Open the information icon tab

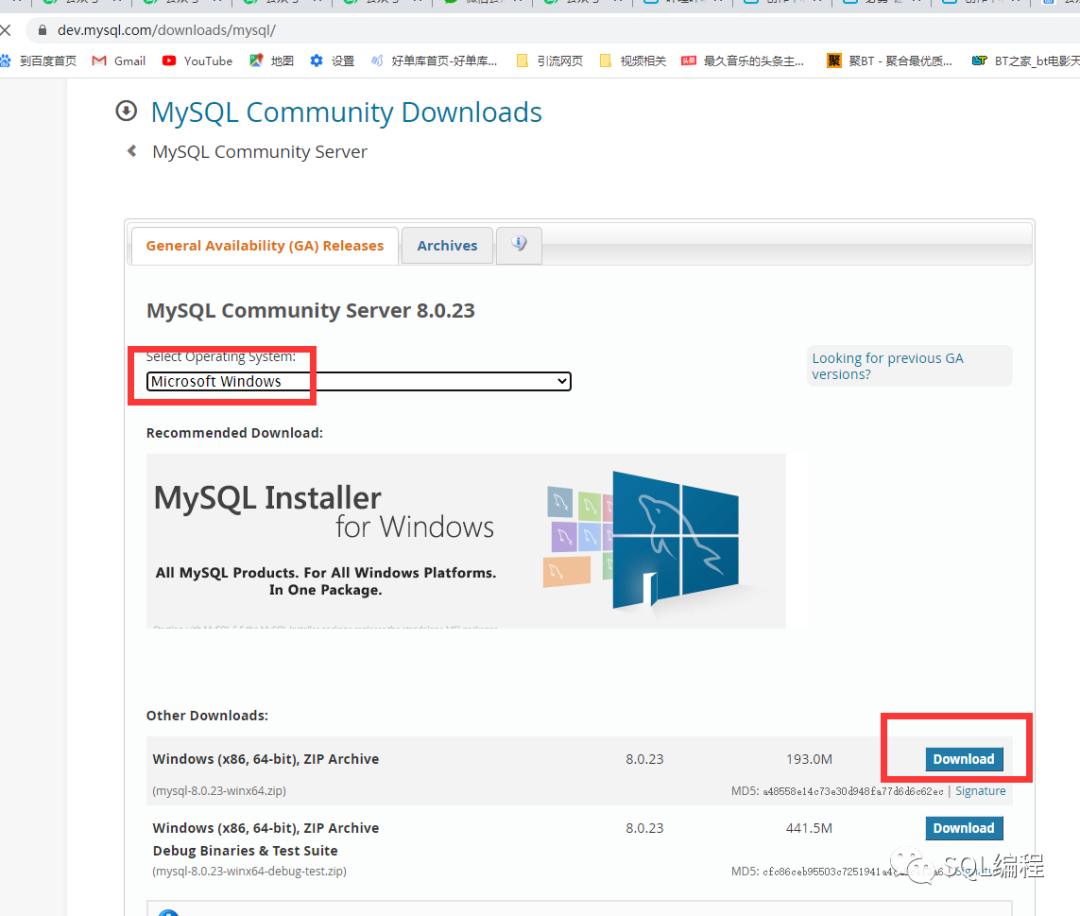pos(519,244)
